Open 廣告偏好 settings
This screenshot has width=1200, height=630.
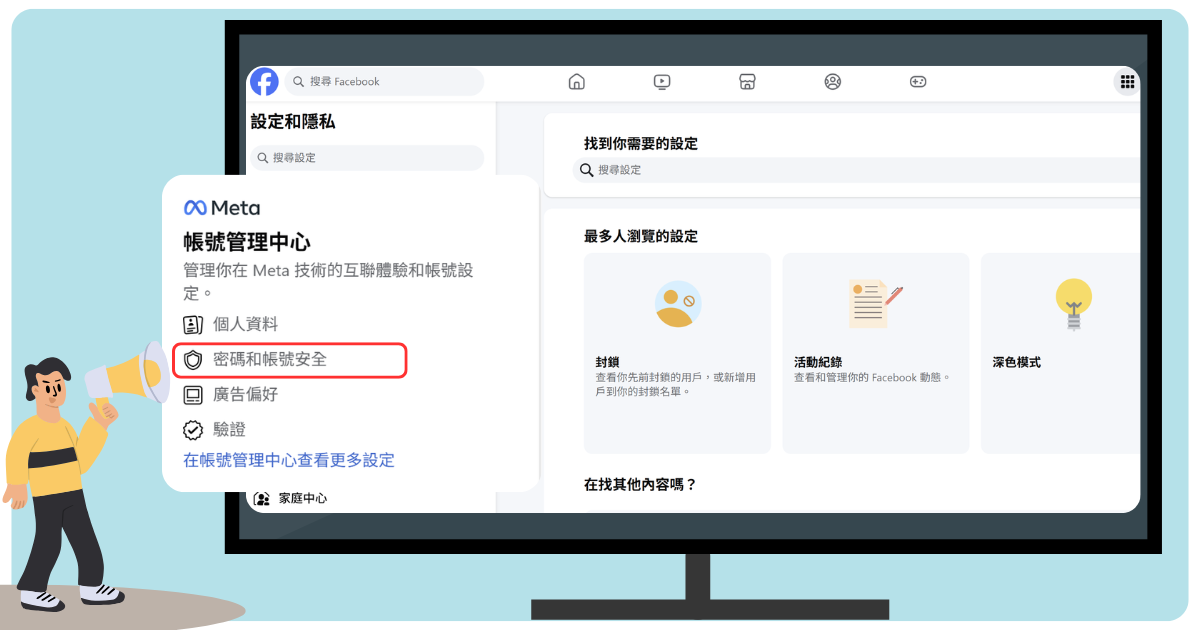point(245,395)
